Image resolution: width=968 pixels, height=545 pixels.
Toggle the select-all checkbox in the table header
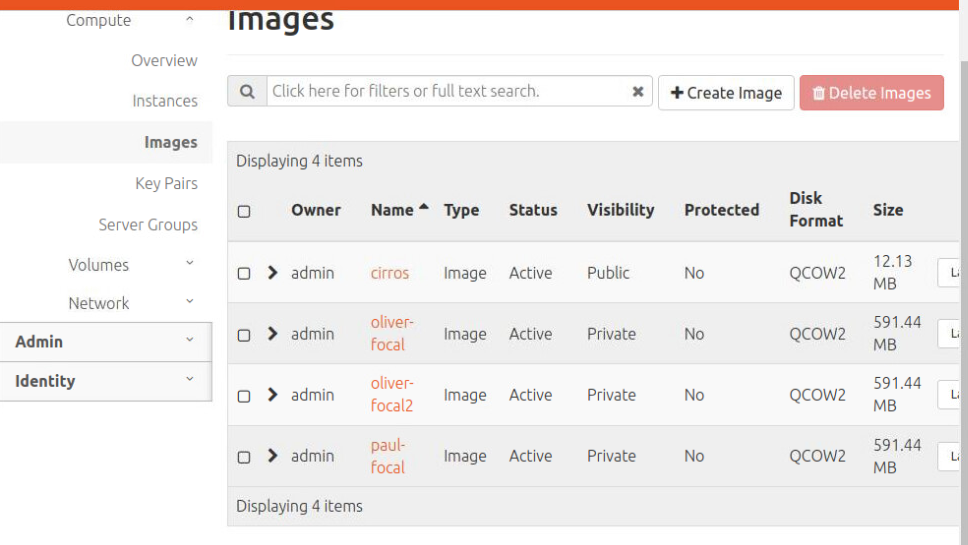244,211
